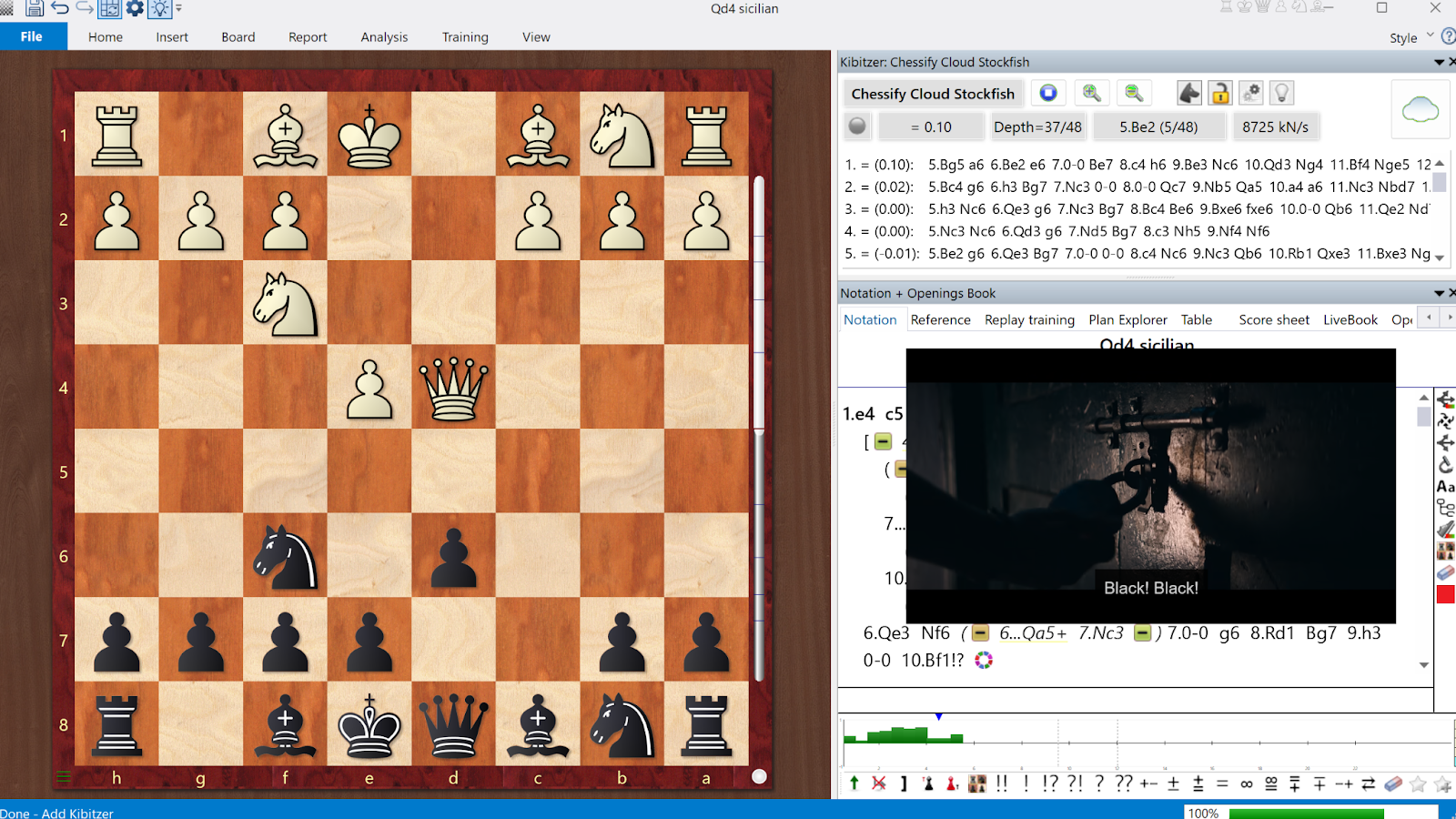Click the 5.Be2 (5/48) current move box
The height and width of the screenshot is (819, 1456).
(x=1158, y=127)
